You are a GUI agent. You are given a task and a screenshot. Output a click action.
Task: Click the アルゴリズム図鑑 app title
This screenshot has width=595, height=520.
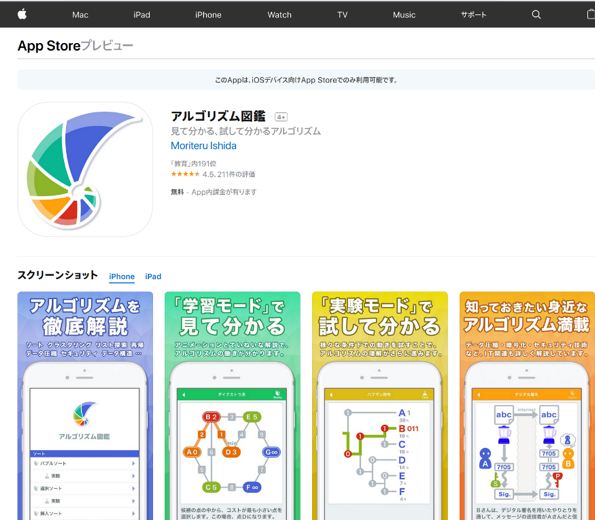218,116
